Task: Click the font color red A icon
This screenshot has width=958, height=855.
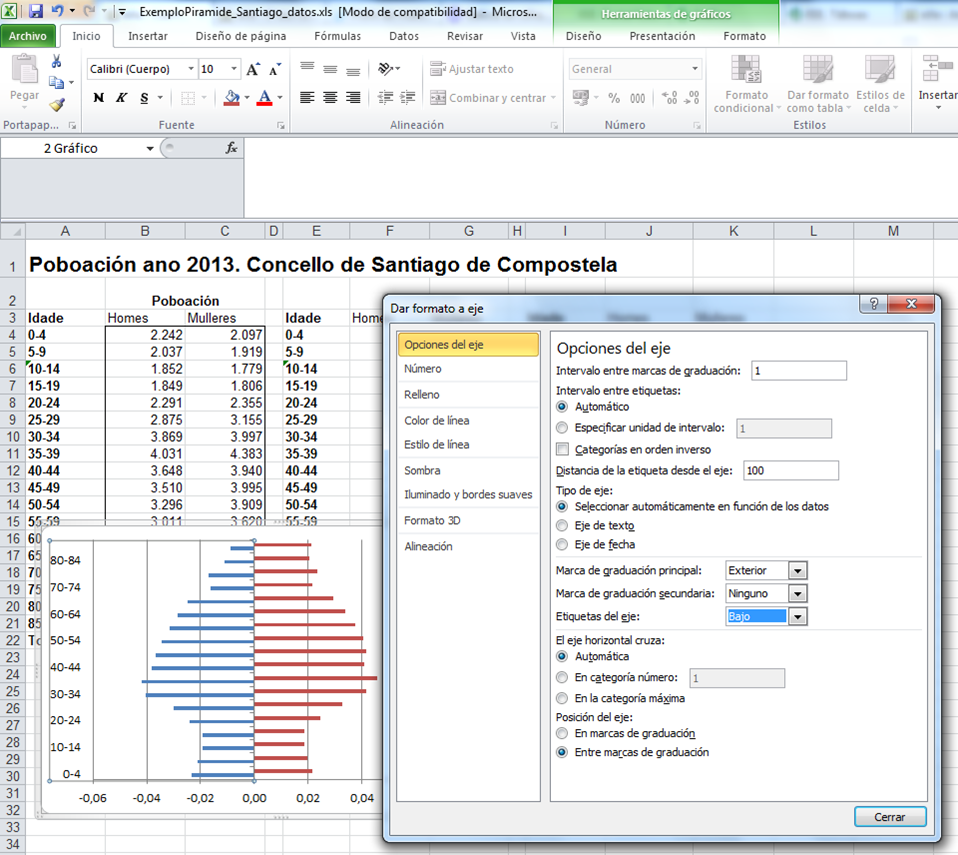Action: [x=264, y=98]
